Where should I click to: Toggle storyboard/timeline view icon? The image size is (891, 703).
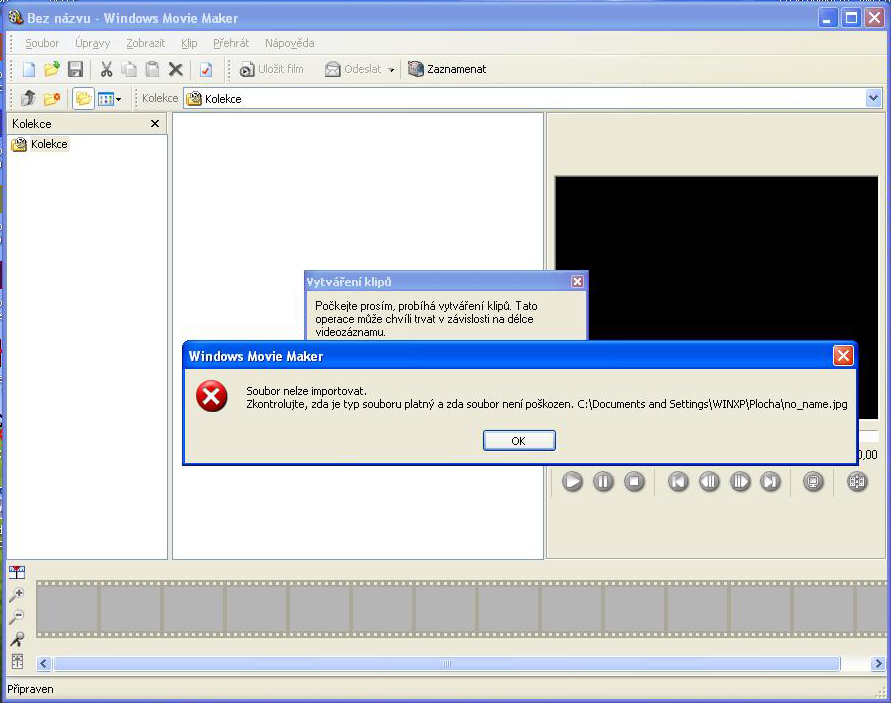click(x=17, y=572)
